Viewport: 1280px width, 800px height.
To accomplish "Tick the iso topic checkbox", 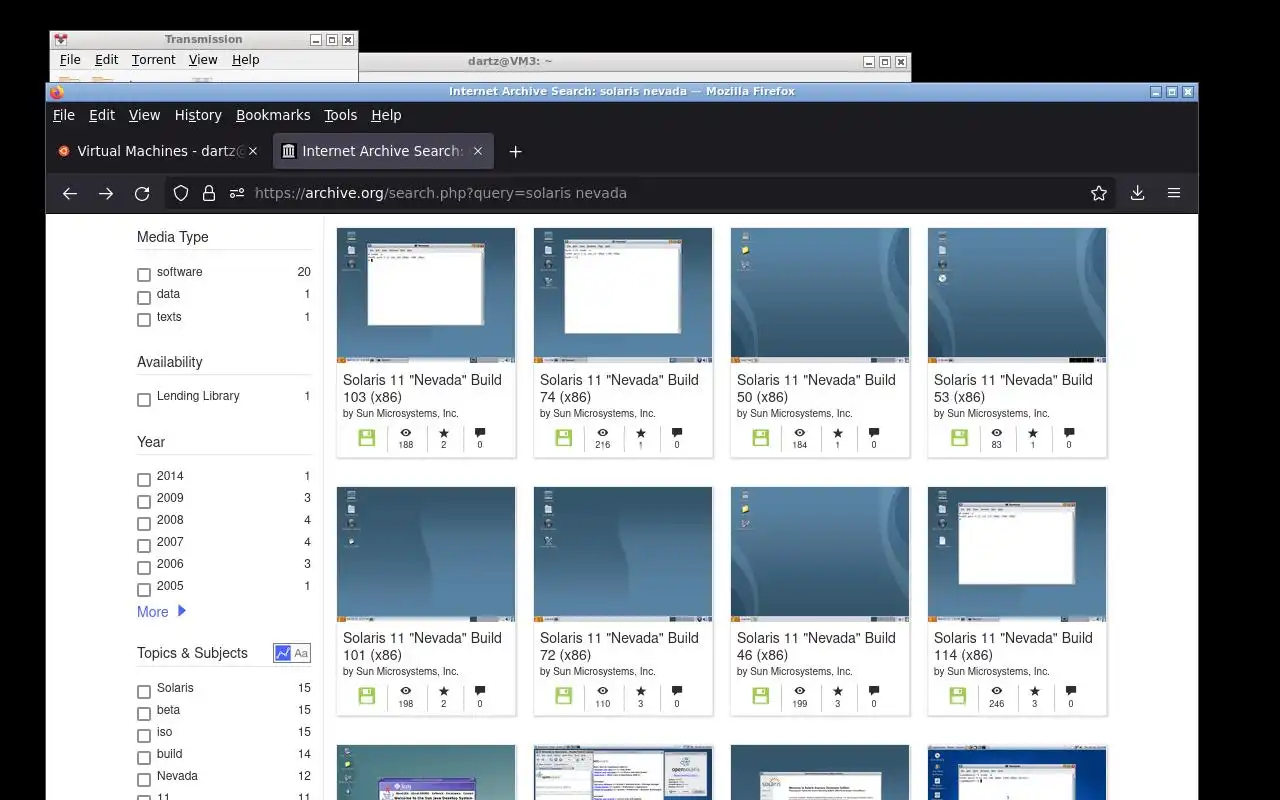I will pyautogui.click(x=144, y=736).
